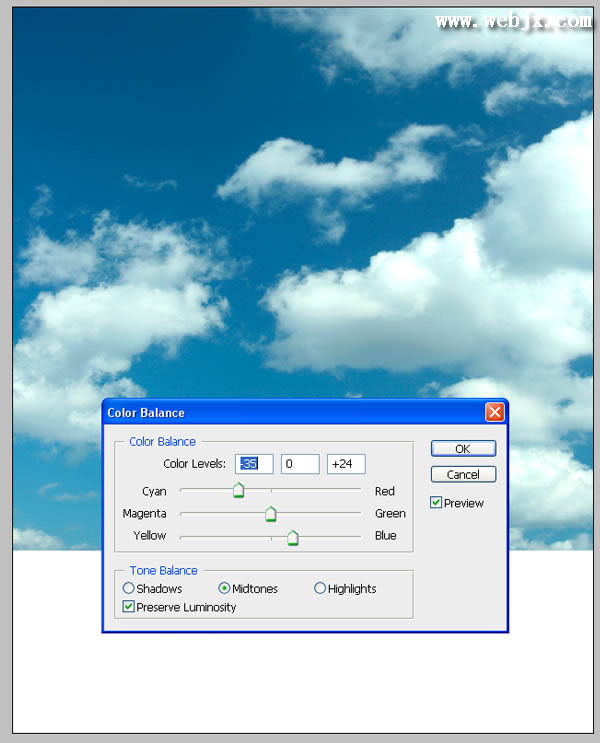Click the Yellow label
The height and width of the screenshot is (743, 600).
[149, 535]
